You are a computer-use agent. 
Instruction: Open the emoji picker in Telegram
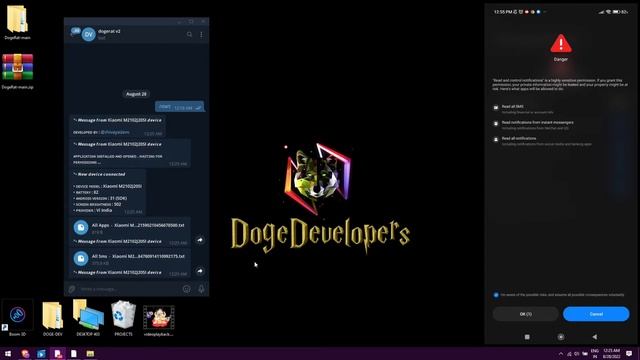[187, 289]
